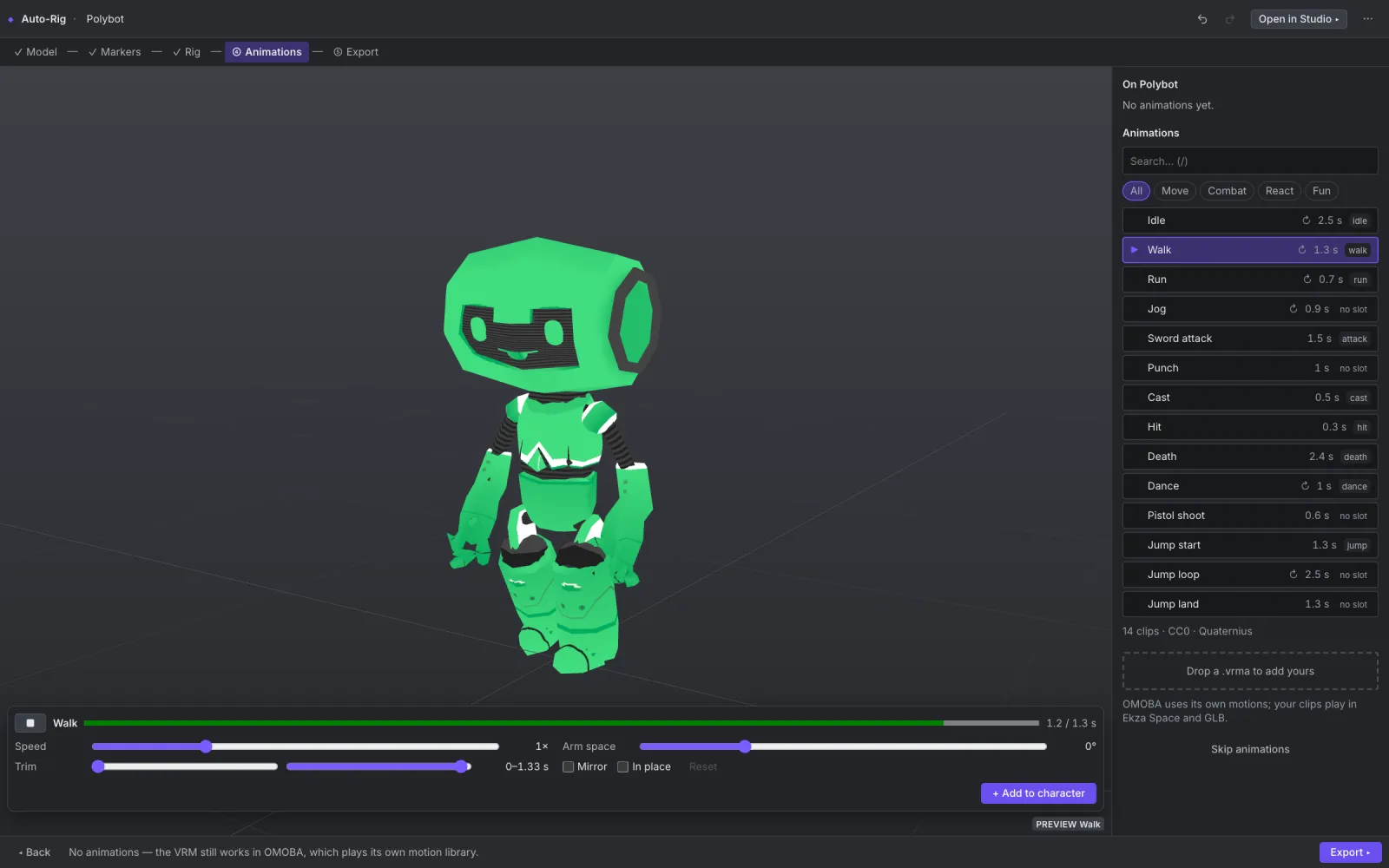Click the Walk playback progress bar
Screen dimensions: 1389x868
click(562, 723)
